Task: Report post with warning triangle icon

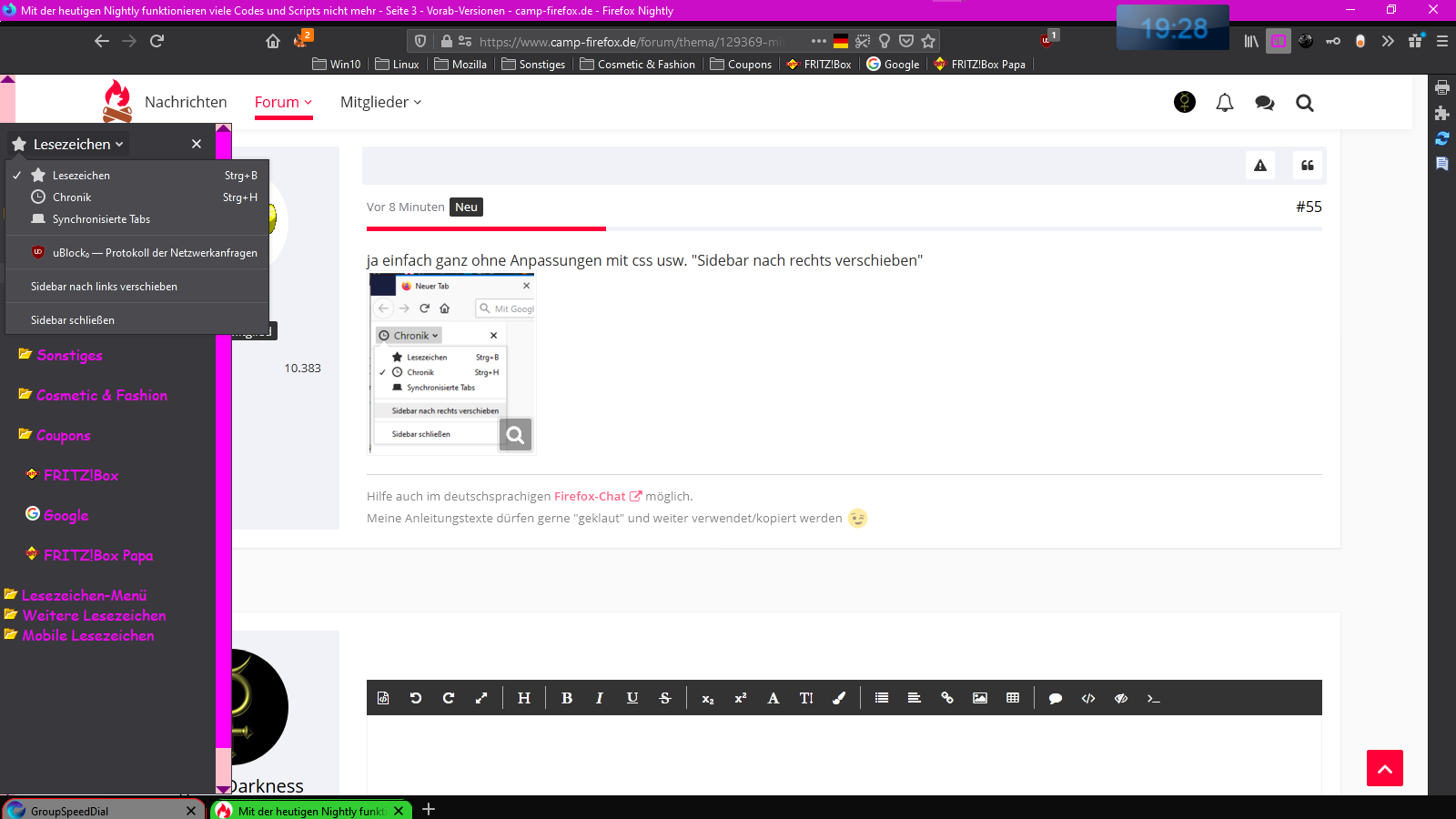Action: tap(1260, 166)
